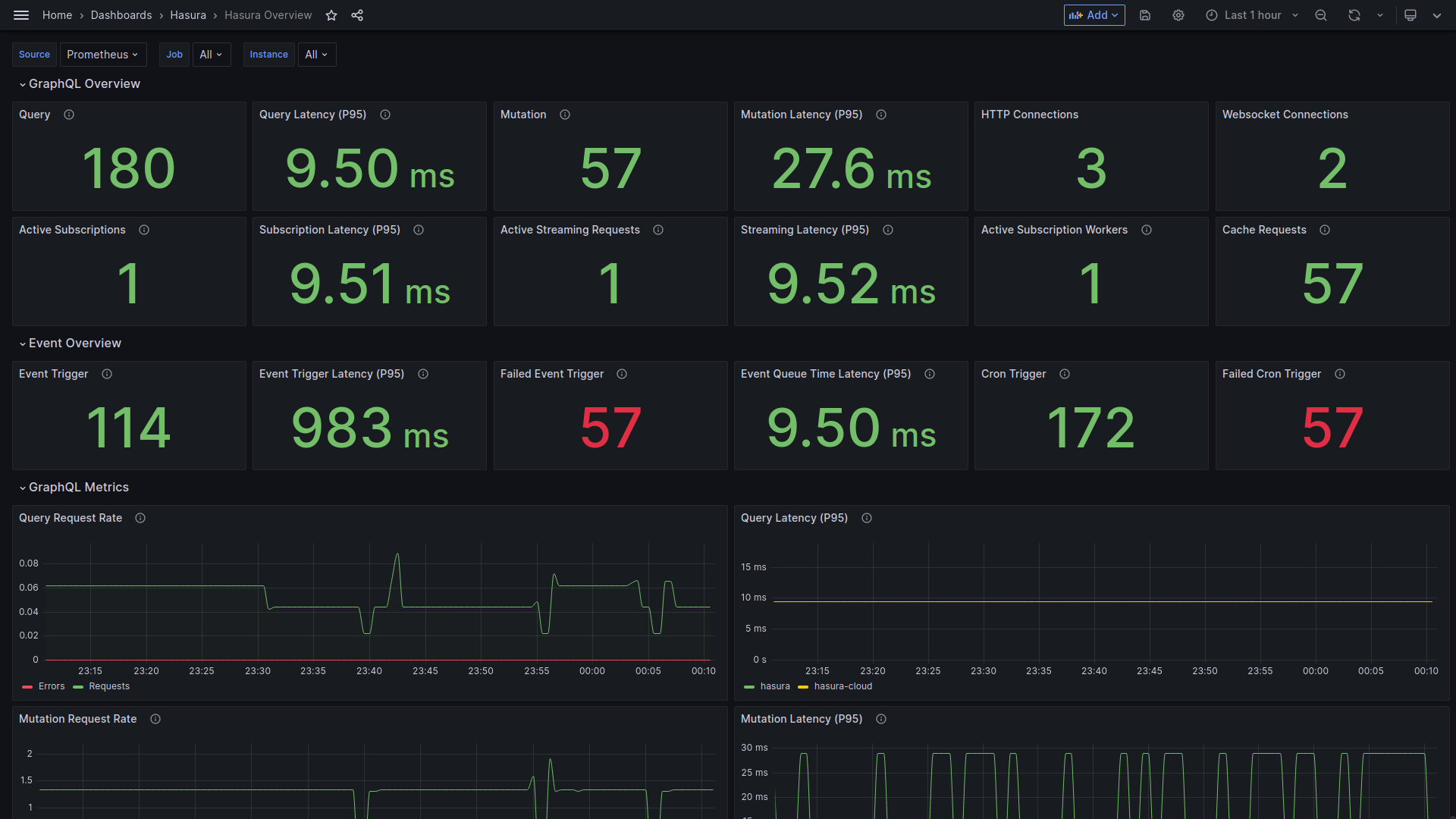The image size is (1456, 819).
Task: Navigate to Dashboards in the breadcrumb
Action: click(121, 15)
